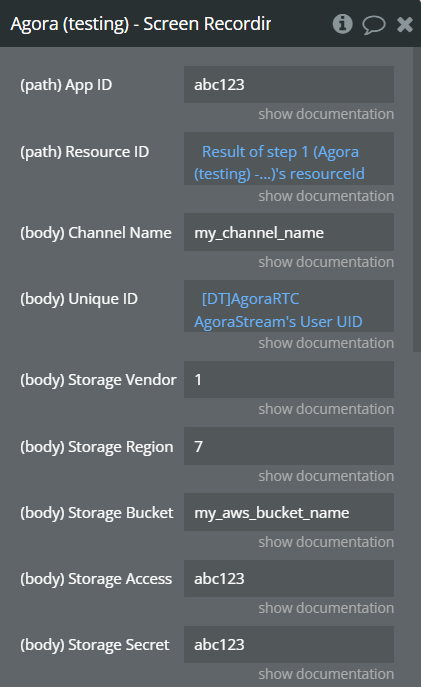Show documentation under Channel Name
The image size is (421, 687).
click(326, 262)
